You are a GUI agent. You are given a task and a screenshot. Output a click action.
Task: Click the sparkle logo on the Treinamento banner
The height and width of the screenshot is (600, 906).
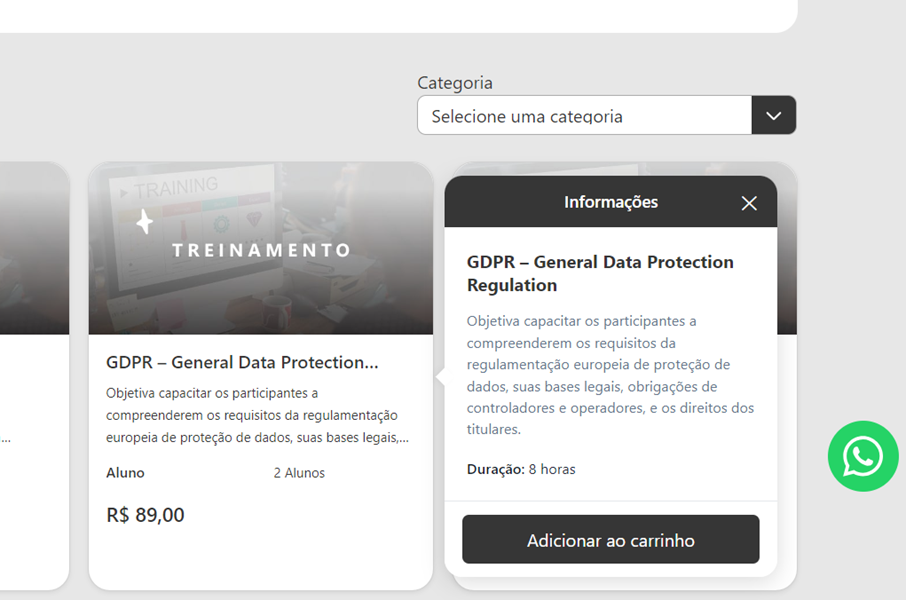[x=145, y=222]
